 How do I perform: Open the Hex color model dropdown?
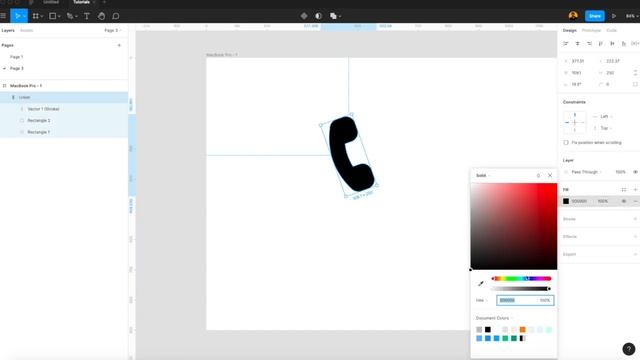click(482, 300)
